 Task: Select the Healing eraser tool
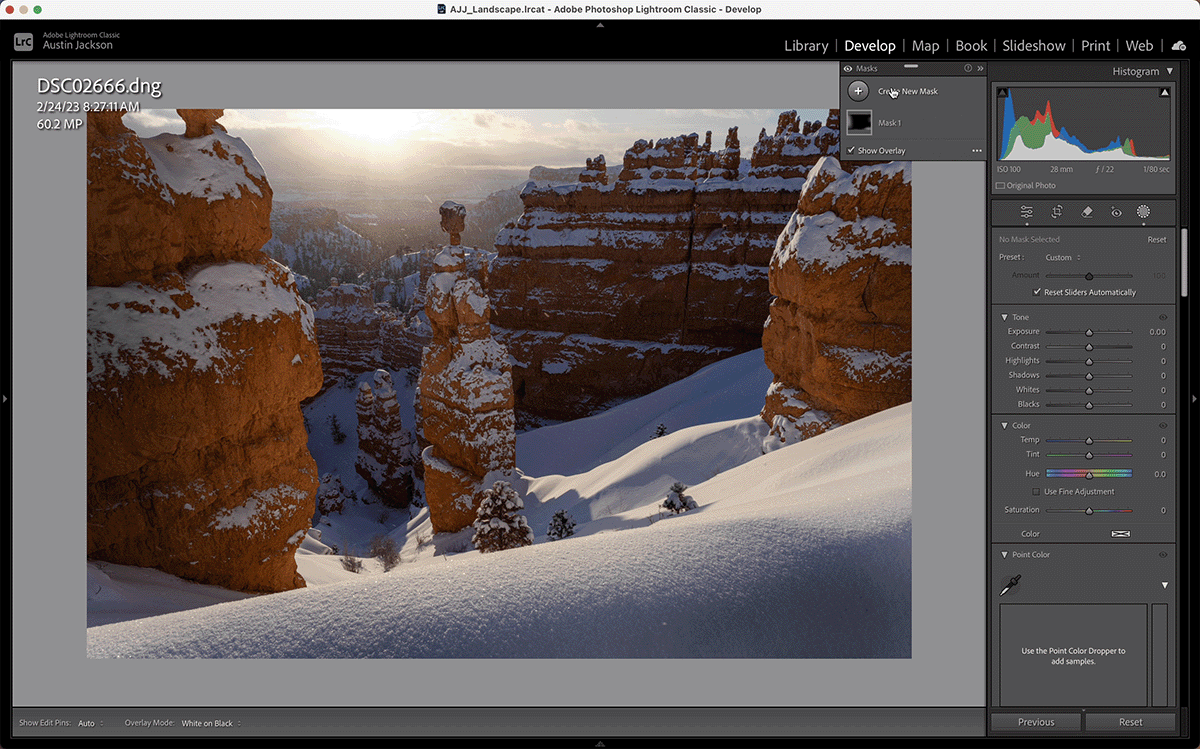(x=1086, y=212)
